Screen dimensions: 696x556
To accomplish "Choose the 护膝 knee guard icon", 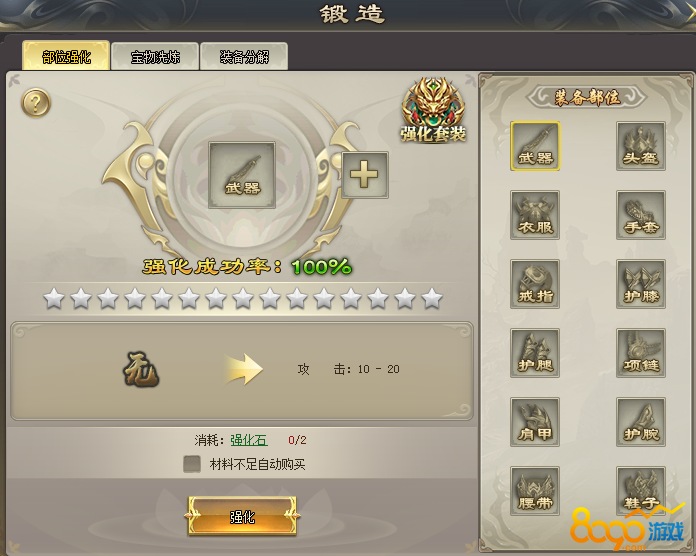I will pyautogui.click(x=641, y=284).
